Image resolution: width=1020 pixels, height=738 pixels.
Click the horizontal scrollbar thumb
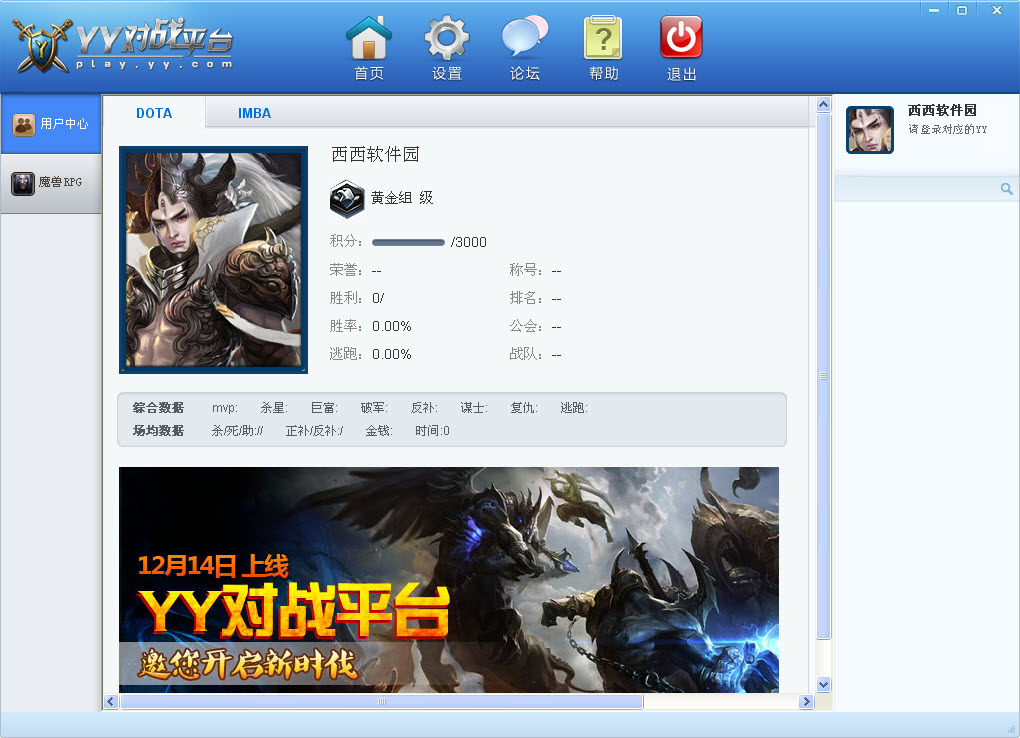pyautogui.click(x=382, y=701)
